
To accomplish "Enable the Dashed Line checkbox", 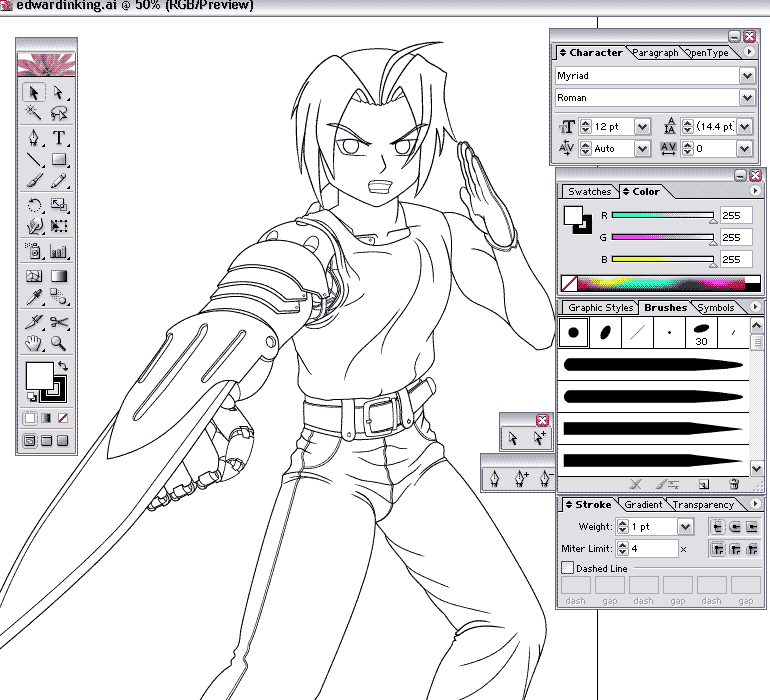I will pyautogui.click(x=567, y=568).
